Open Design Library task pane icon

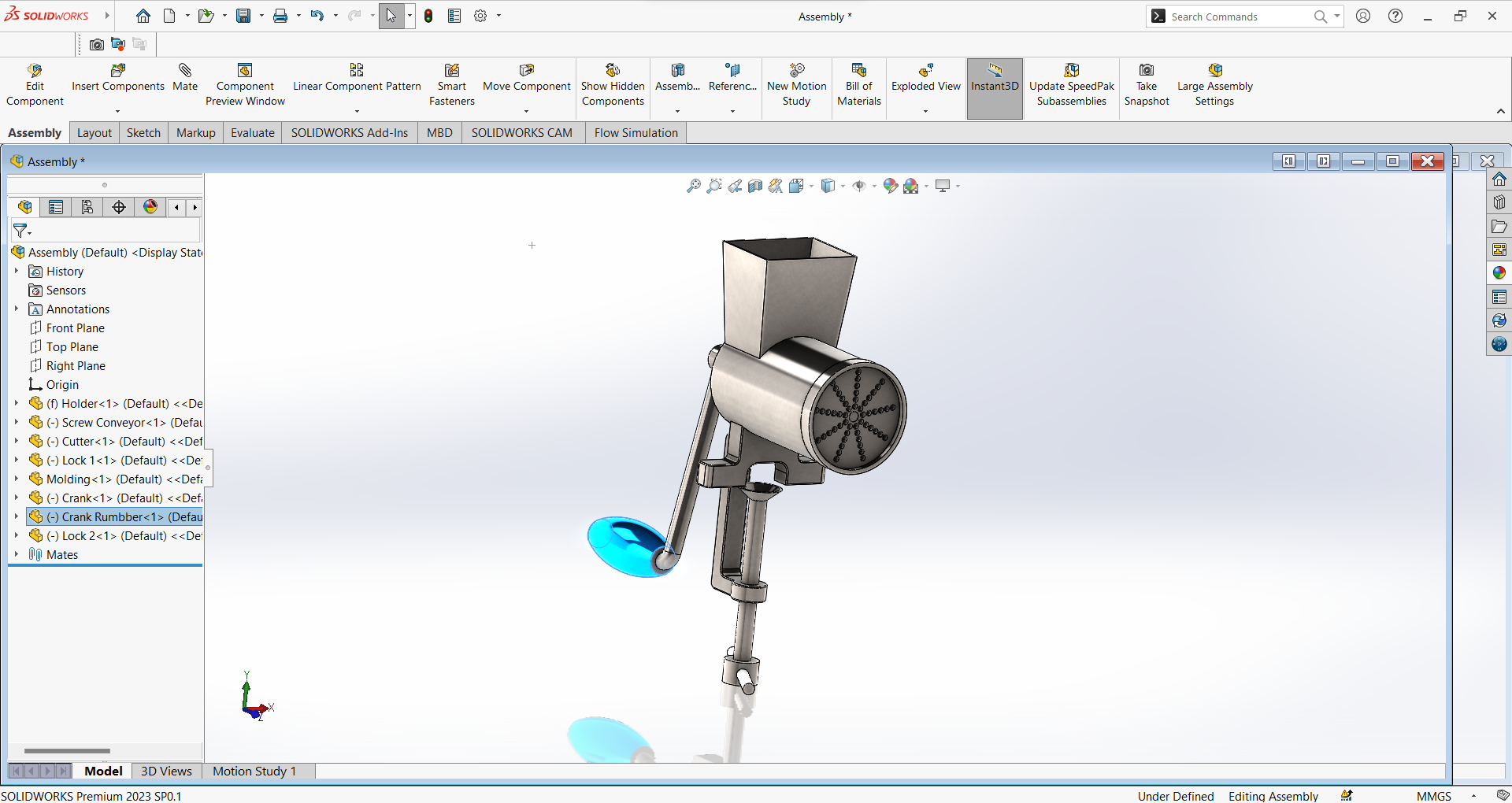[x=1499, y=202]
